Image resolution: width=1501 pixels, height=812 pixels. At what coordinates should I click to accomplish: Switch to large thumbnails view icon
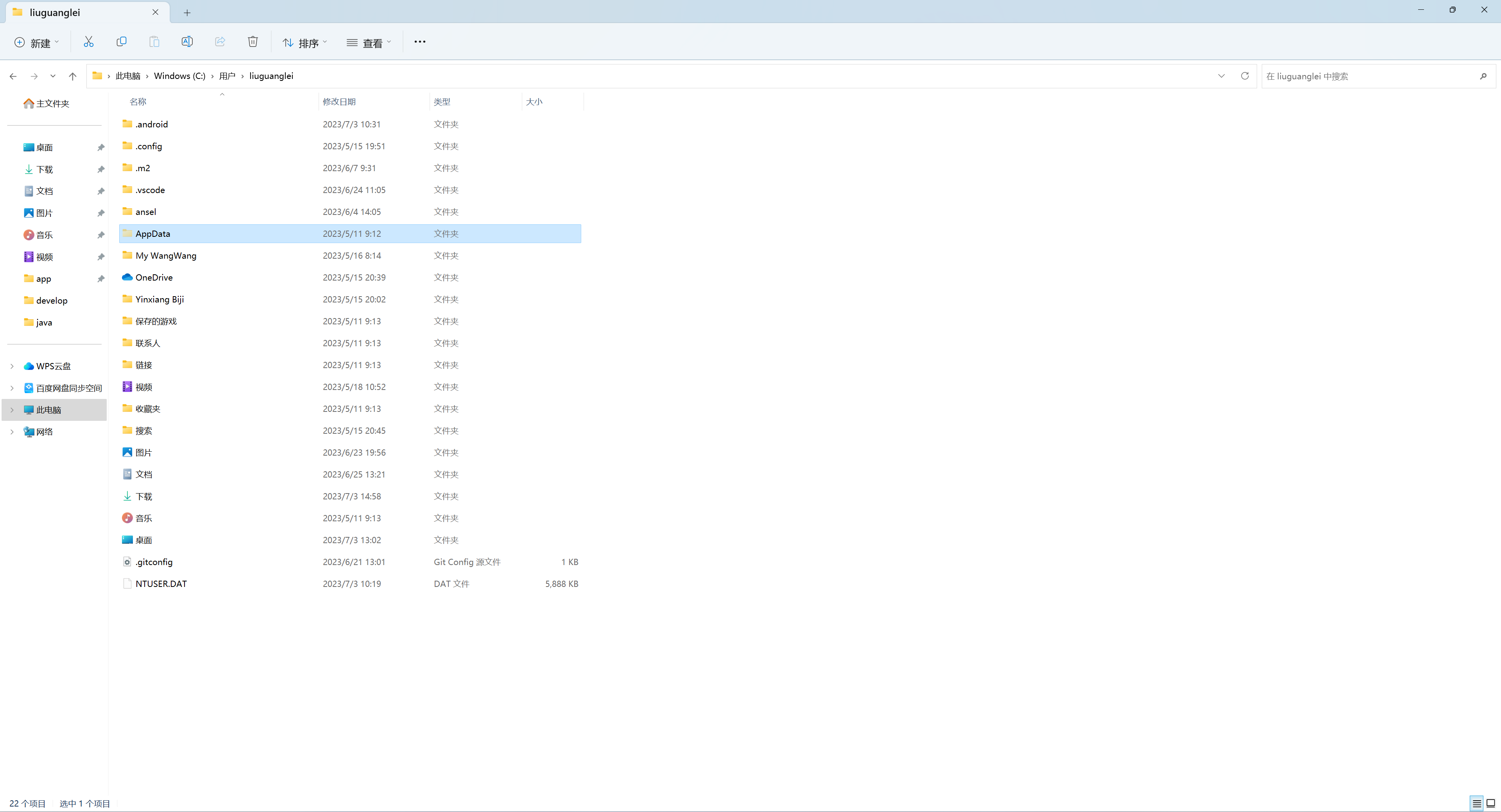point(1490,803)
